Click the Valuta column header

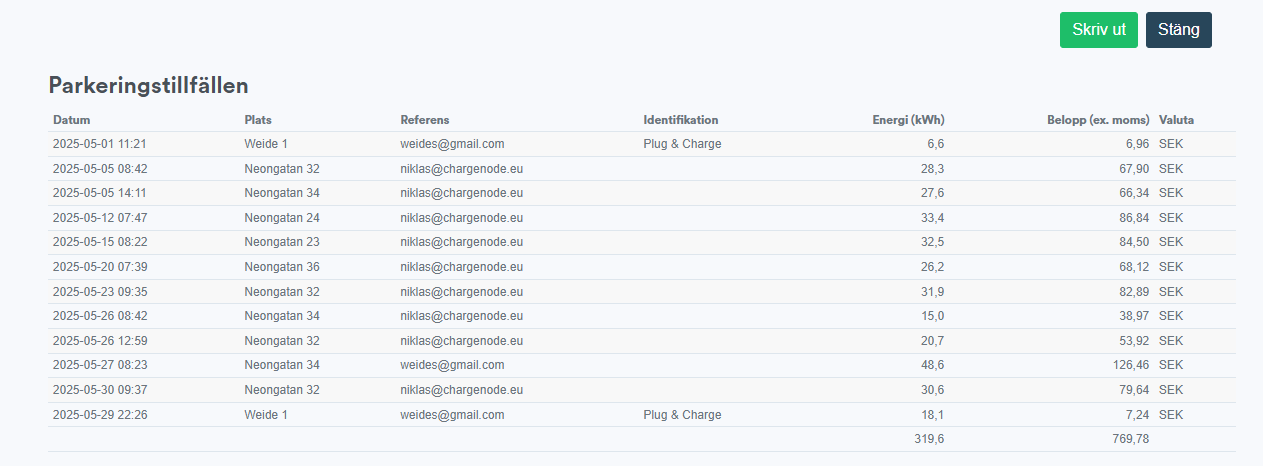tap(1176, 120)
